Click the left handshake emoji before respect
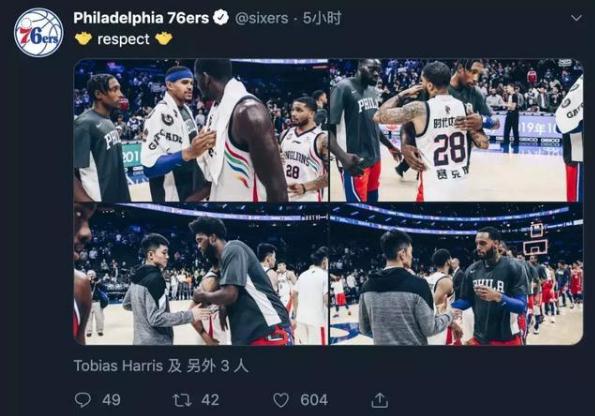Screen dimensions: 595x416 click(83, 38)
